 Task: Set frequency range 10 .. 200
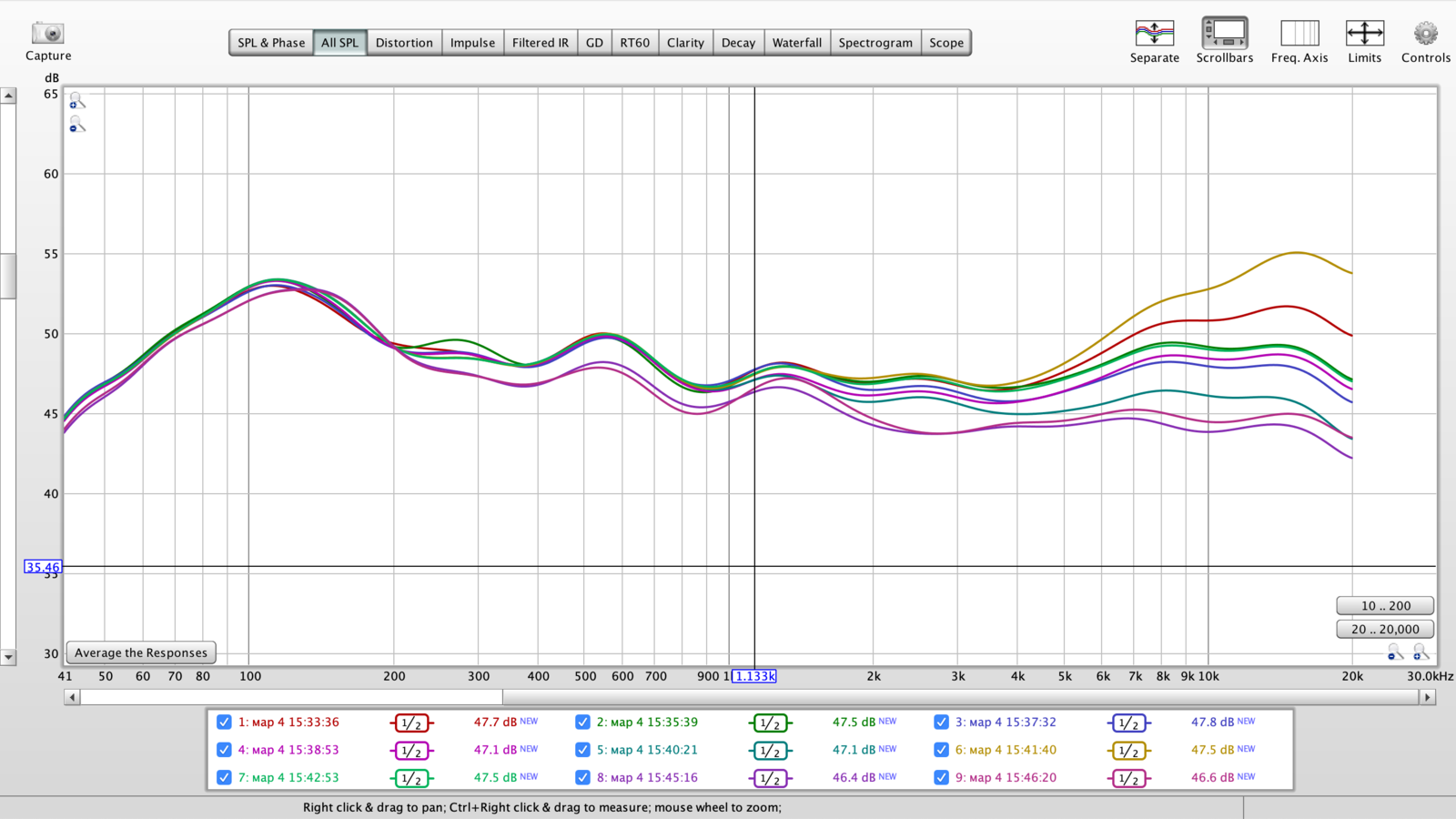(x=1385, y=606)
